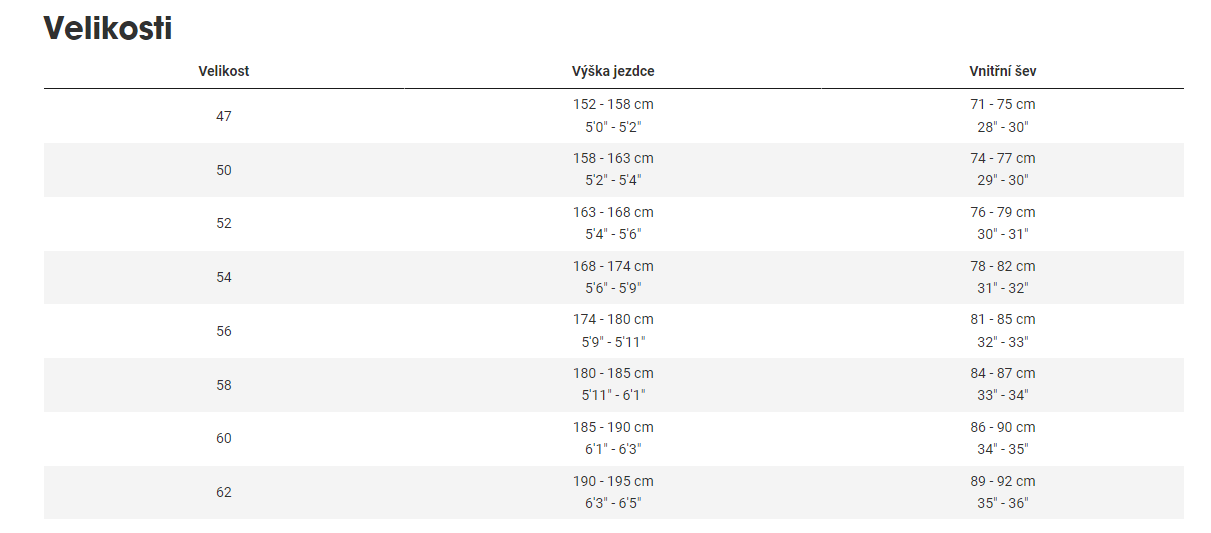Select size 47 cell

click(223, 116)
